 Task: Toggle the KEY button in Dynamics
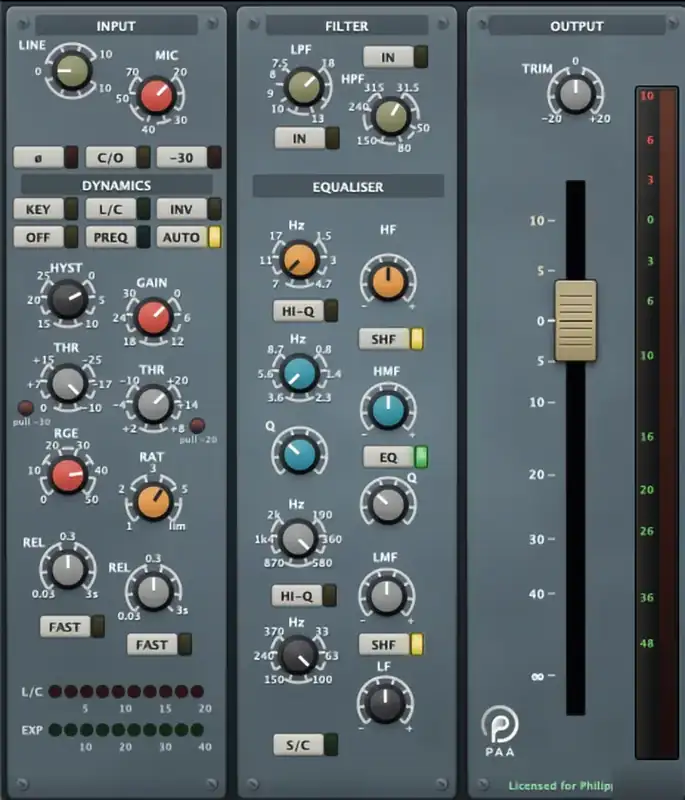click(x=45, y=209)
